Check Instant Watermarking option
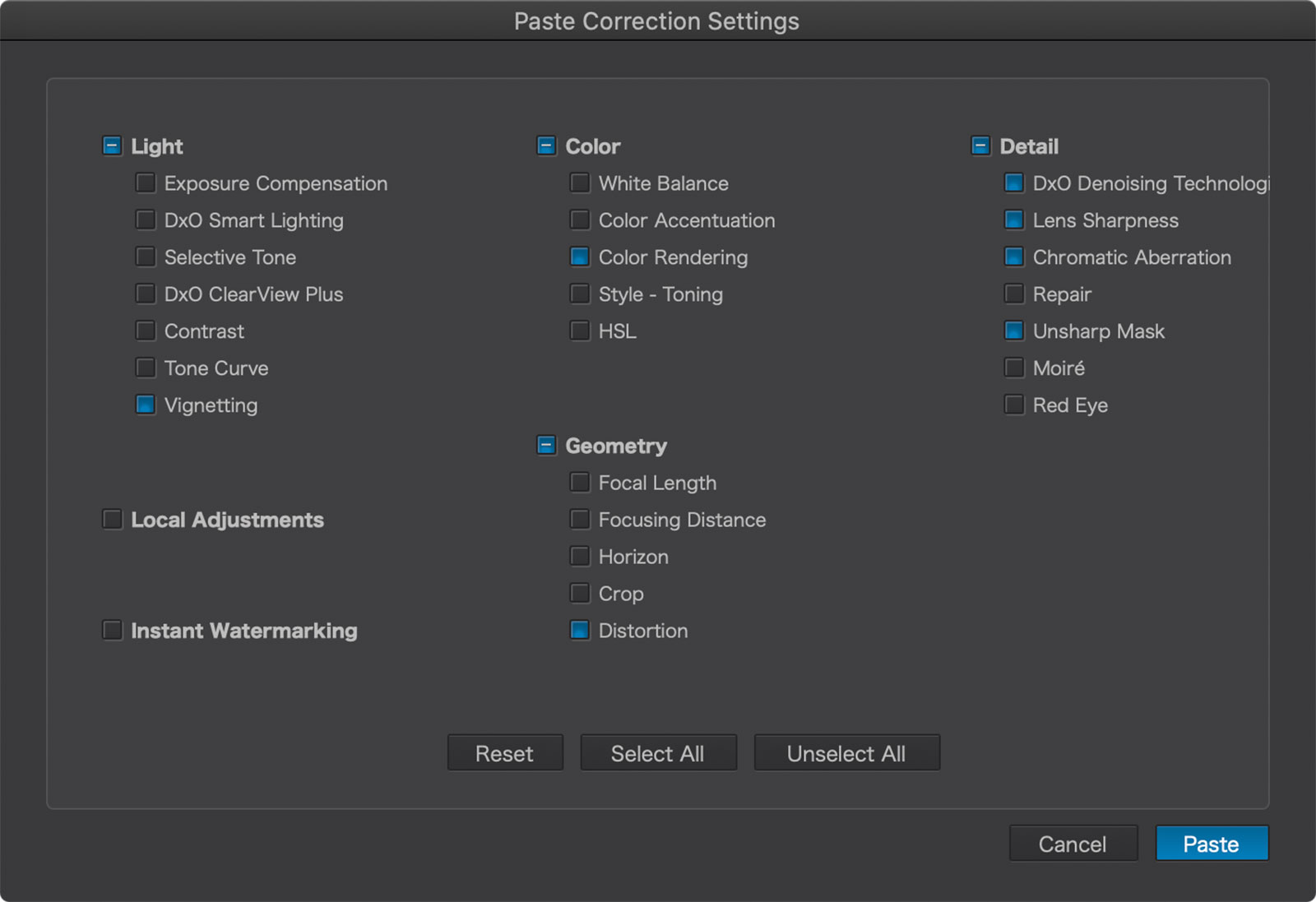This screenshot has width=1316, height=902. click(x=112, y=630)
